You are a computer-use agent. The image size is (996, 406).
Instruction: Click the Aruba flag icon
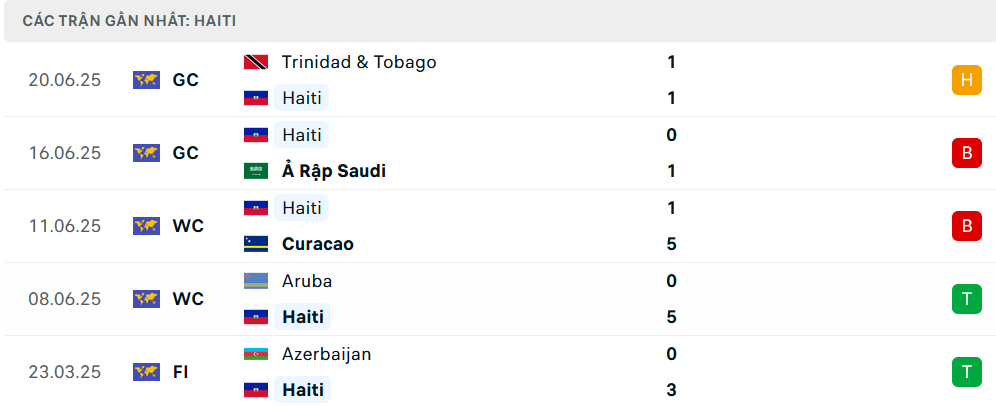coord(256,281)
